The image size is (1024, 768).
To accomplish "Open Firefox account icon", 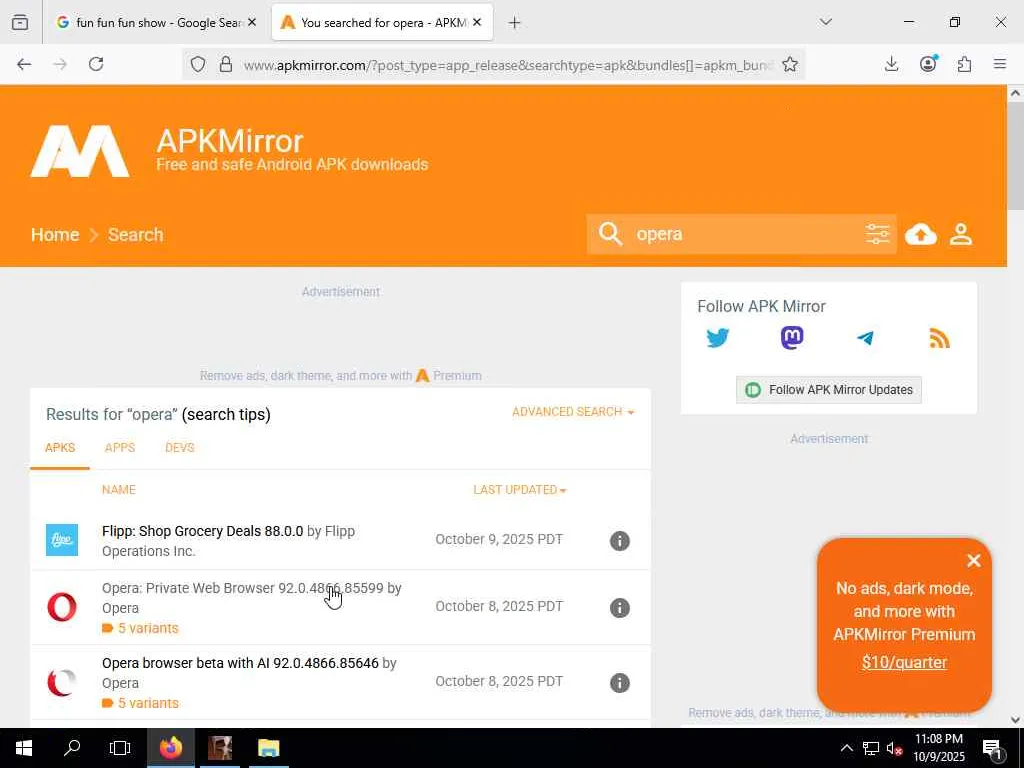I will click(x=928, y=64).
